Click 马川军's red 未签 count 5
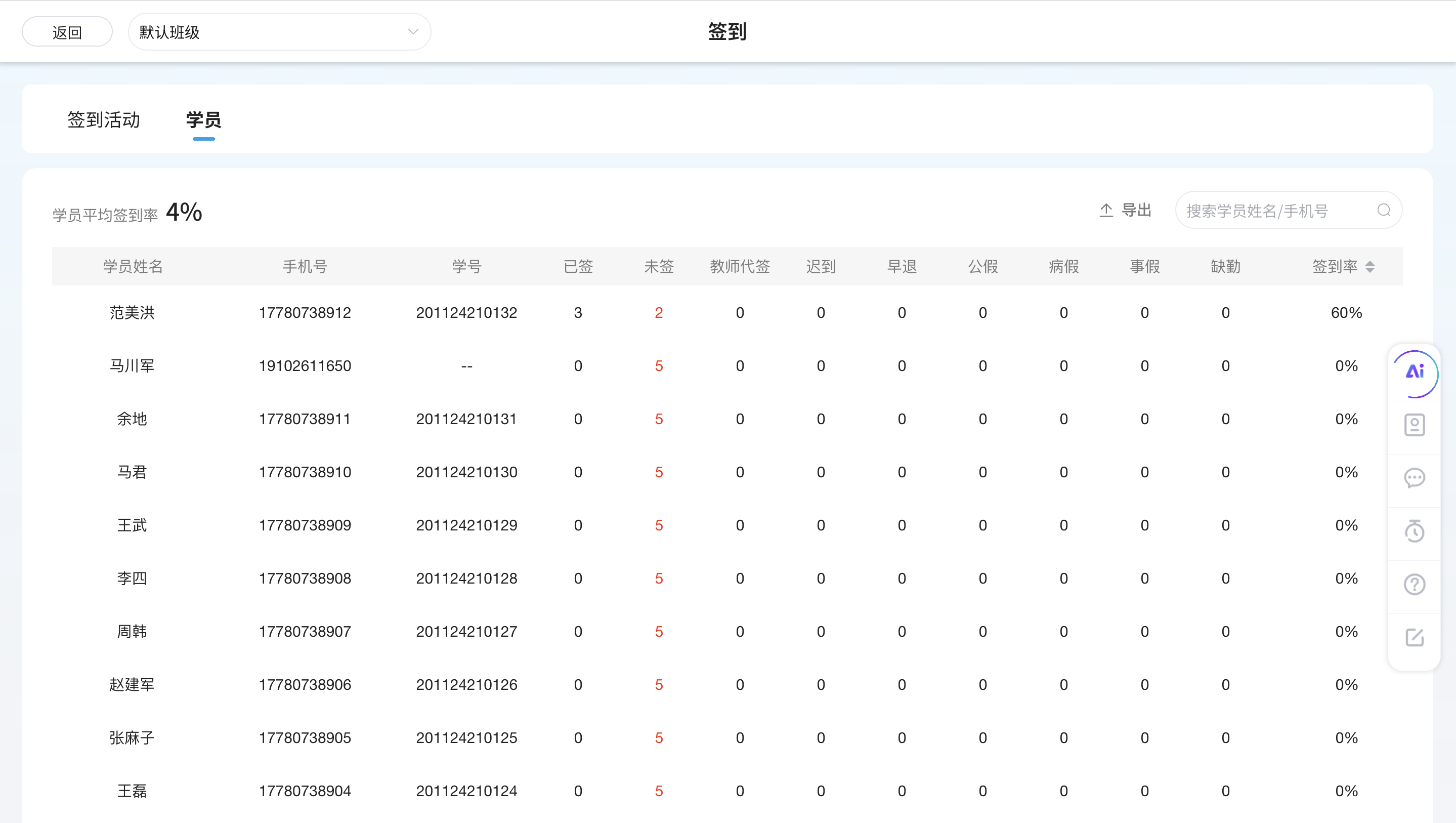1456x823 pixels. click(x=659, y=366)
